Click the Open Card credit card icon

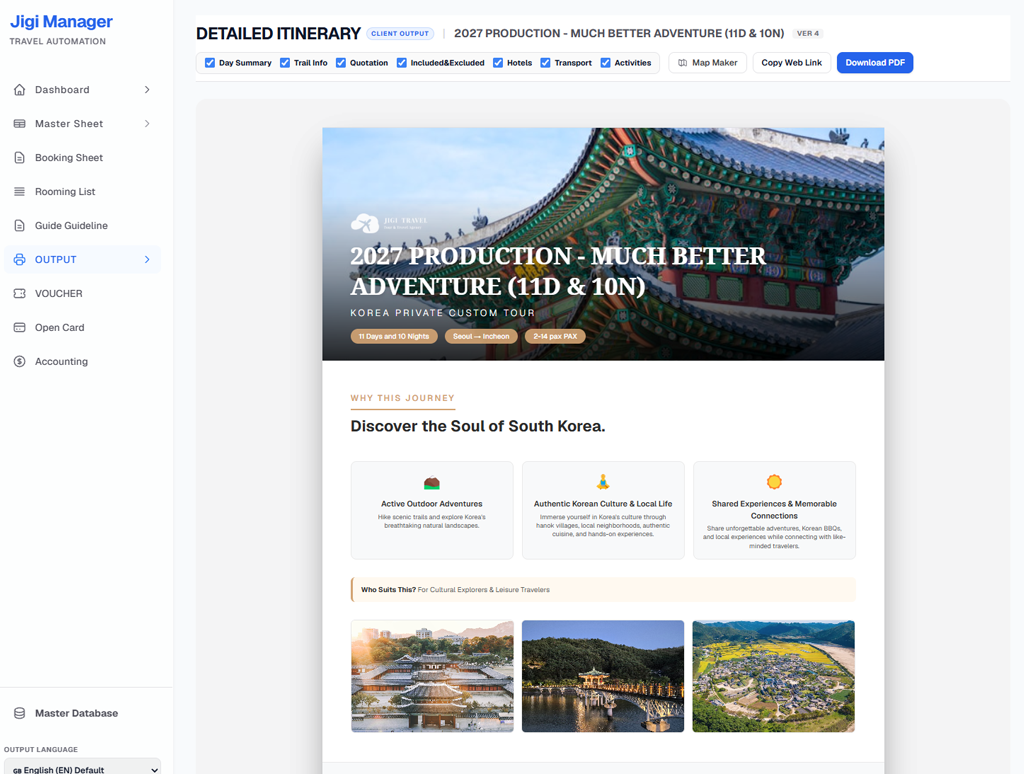pos(20,327)
